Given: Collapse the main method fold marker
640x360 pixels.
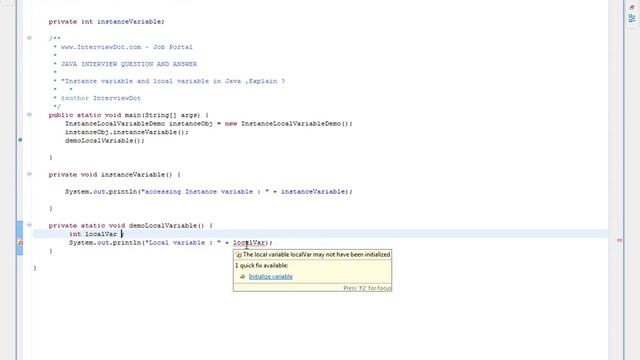Looking at the screenshot, I should click(x=29, y=115).
